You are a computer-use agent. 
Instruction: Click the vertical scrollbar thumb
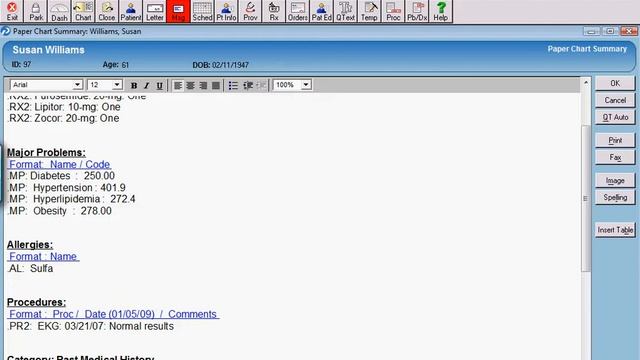coord(586,199)
